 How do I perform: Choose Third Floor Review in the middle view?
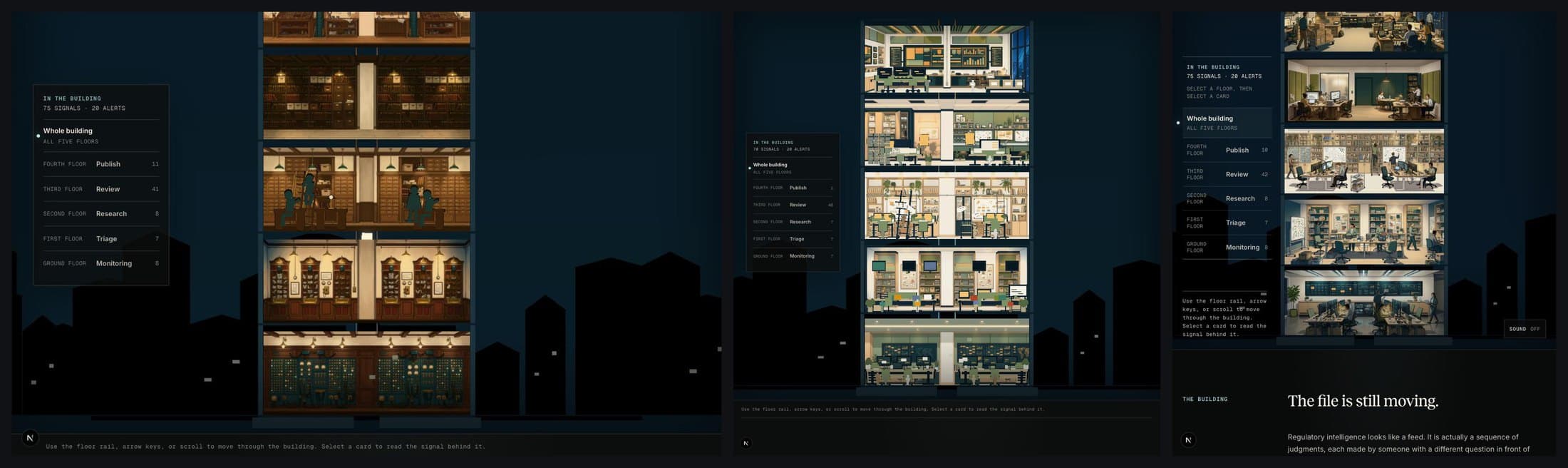point(793,205)
